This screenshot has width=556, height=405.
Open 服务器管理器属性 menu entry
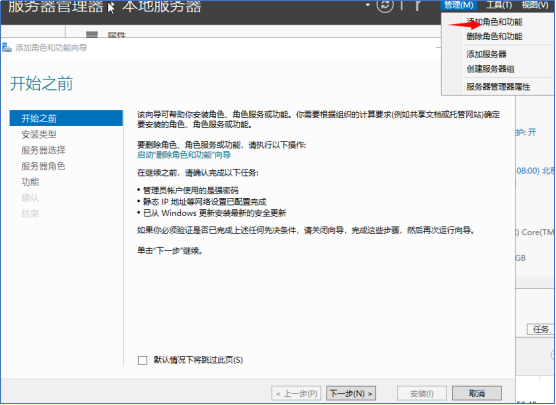(x=498, y=87)
